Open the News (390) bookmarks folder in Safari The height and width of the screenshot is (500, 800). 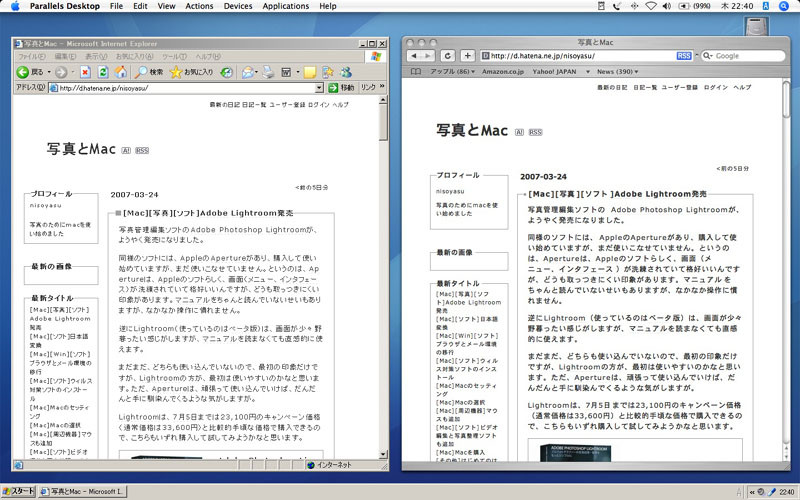click(617, 71)
